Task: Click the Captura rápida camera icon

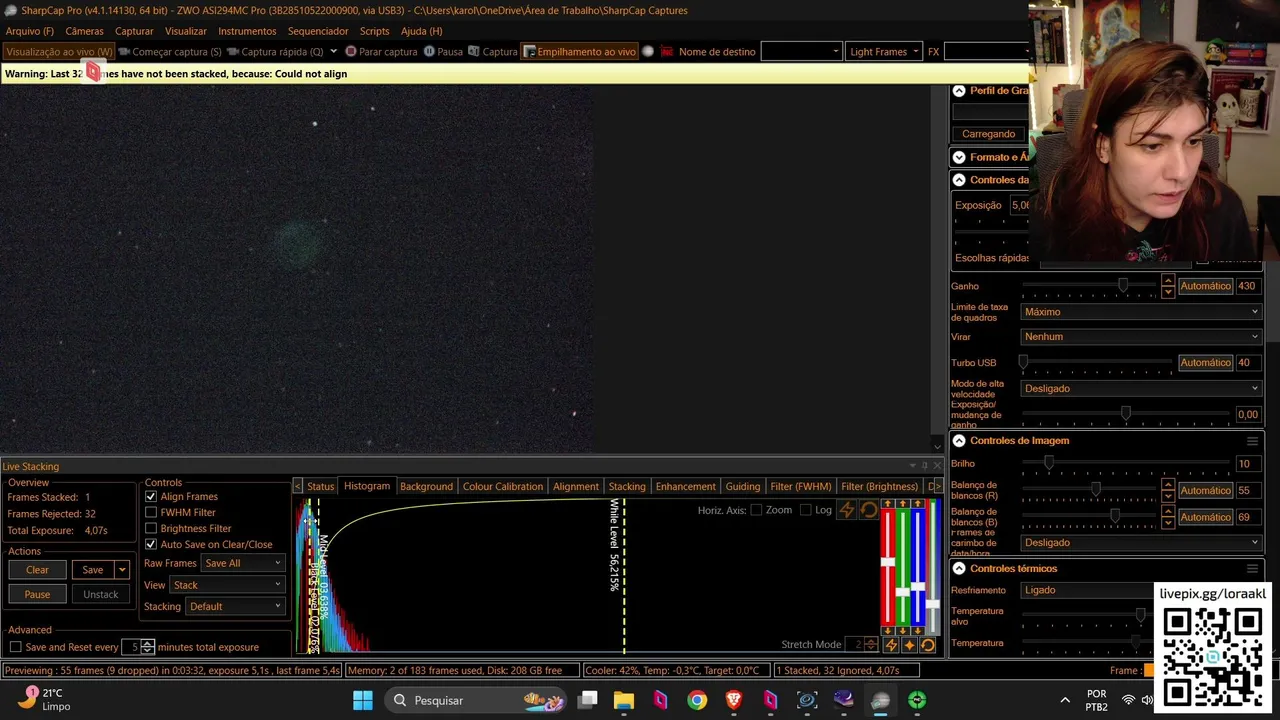Action: click(233, 52)
